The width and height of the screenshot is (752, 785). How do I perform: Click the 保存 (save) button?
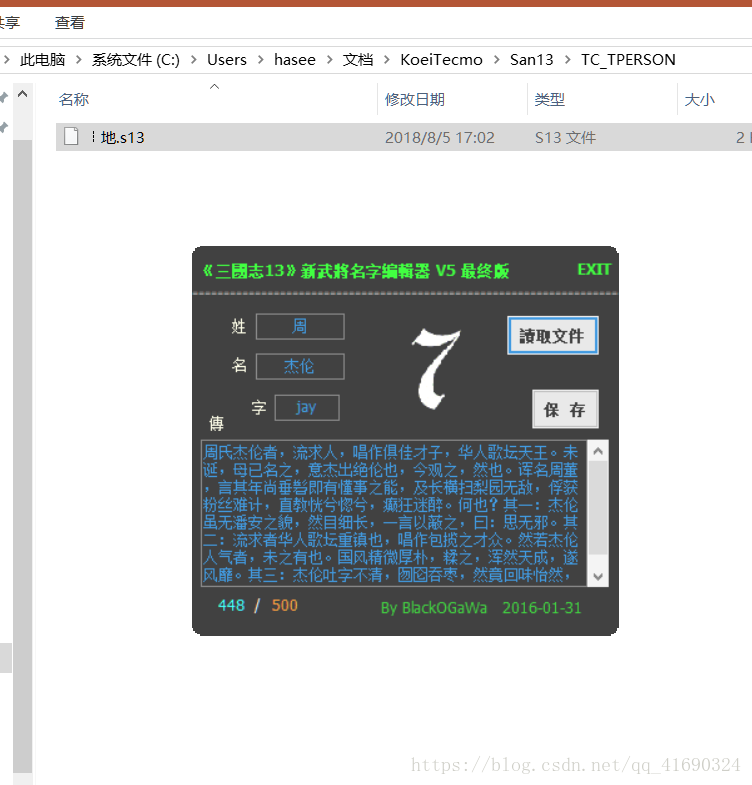pos(565,409)
